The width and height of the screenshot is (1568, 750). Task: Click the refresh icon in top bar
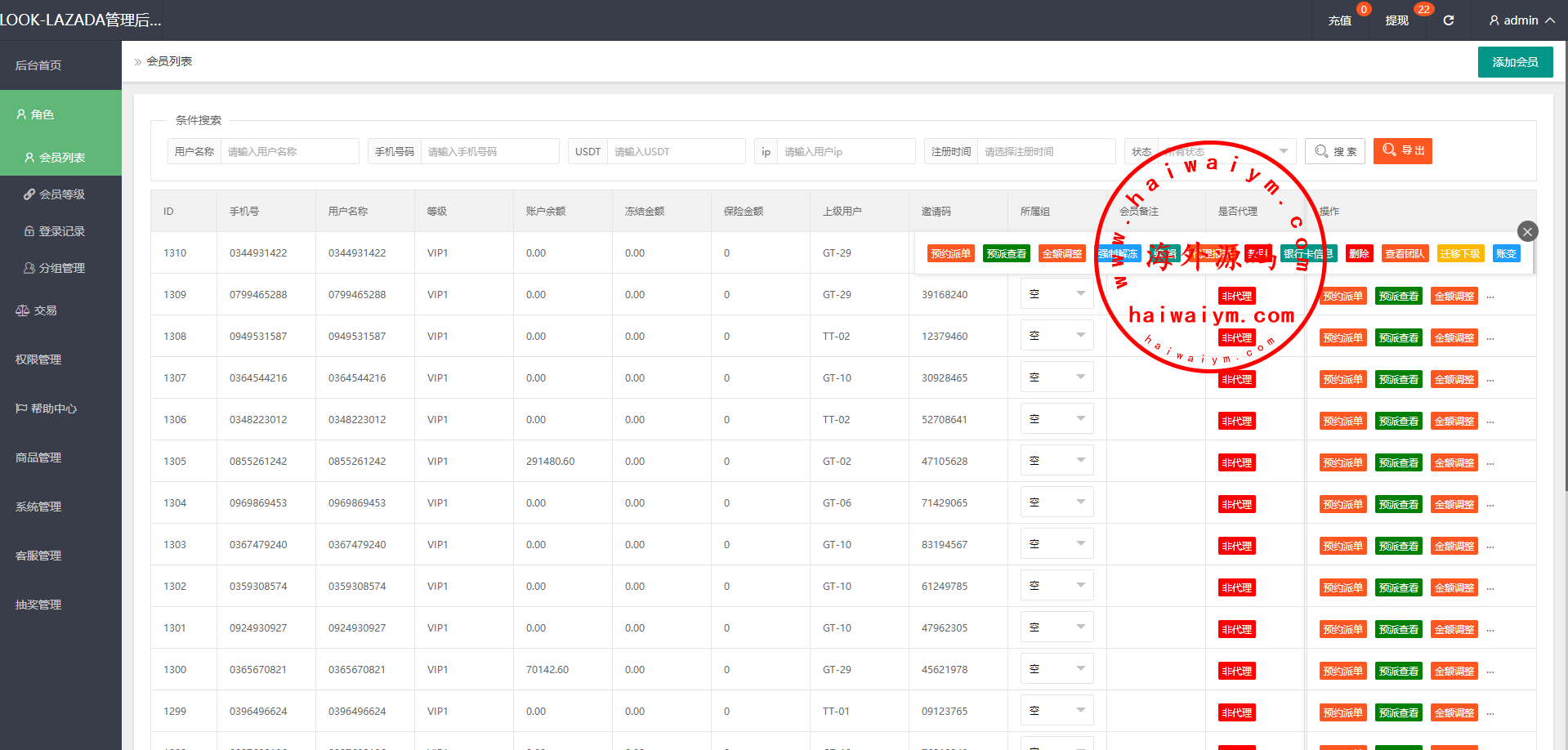click(x=1448, y=20)
